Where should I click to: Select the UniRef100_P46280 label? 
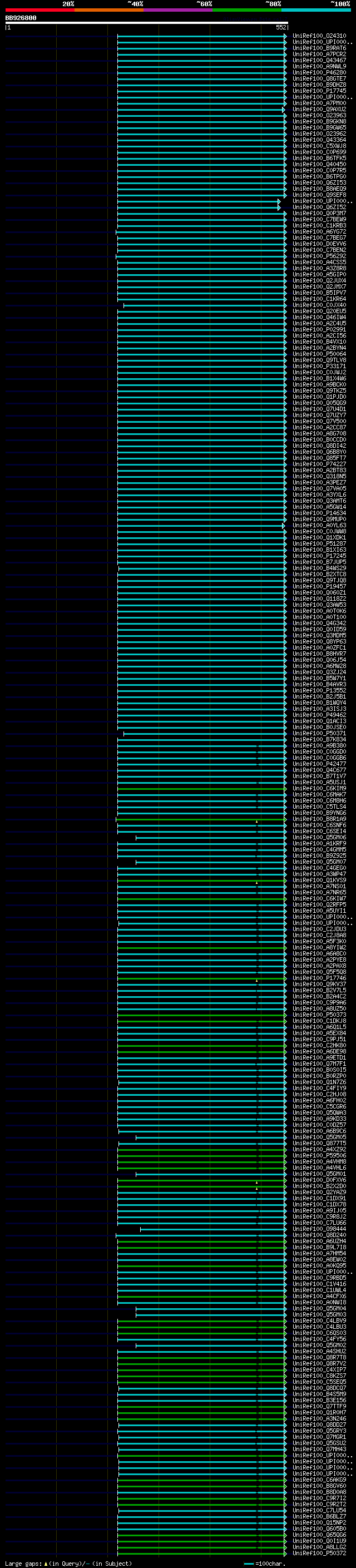click(x=319, y=72)
